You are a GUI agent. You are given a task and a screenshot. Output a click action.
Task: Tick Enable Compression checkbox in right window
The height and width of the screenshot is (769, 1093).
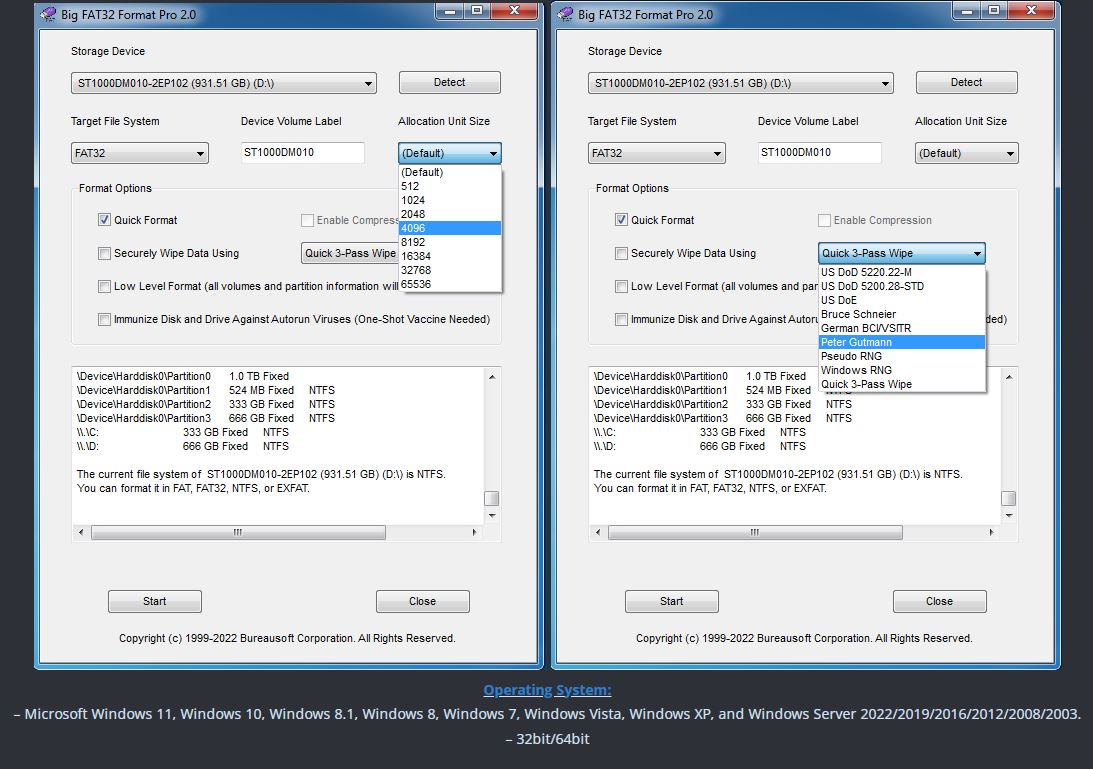click(x=824, y=220)
